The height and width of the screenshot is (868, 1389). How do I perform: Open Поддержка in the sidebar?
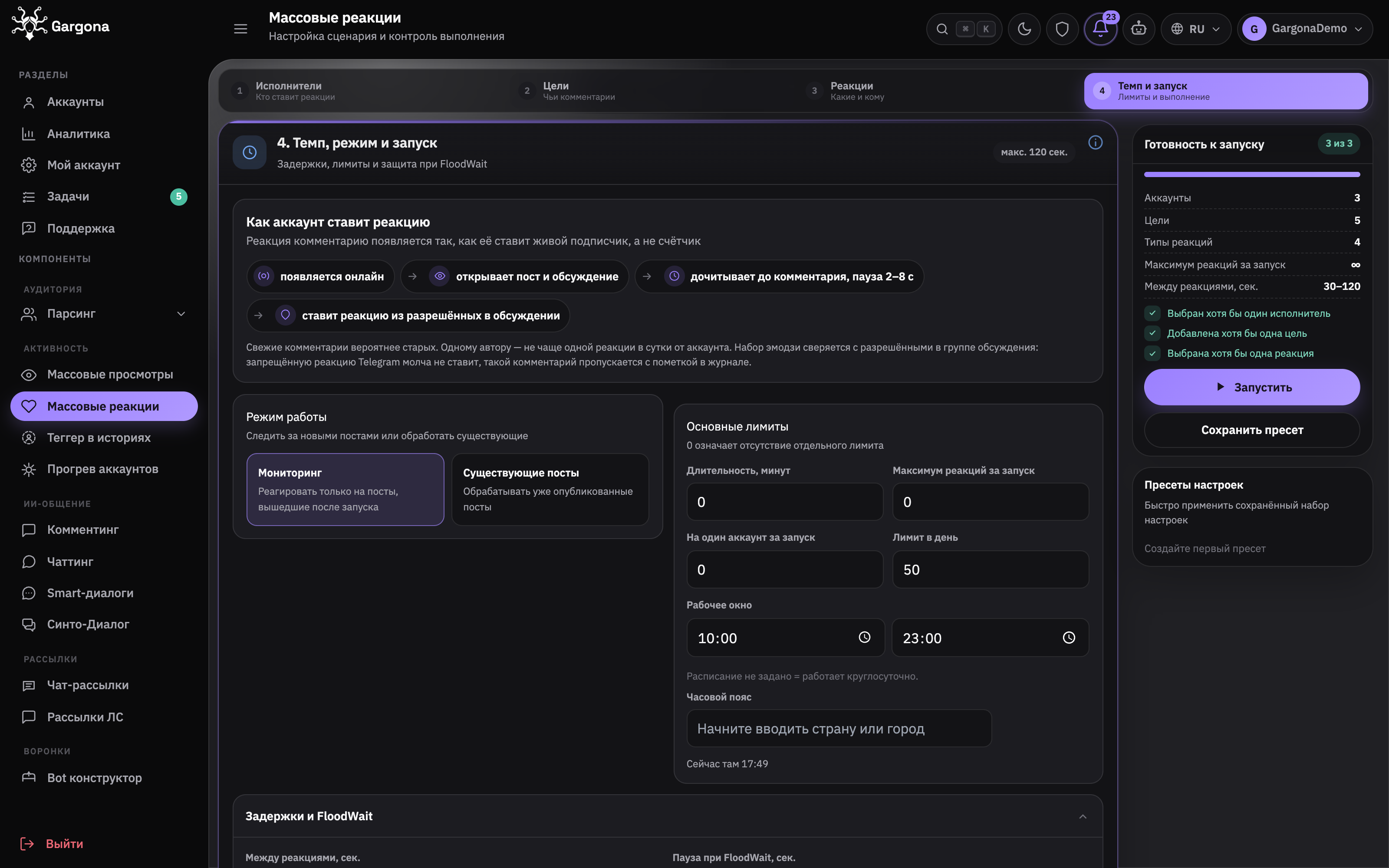pyautogui.click(x=104, y=228)
